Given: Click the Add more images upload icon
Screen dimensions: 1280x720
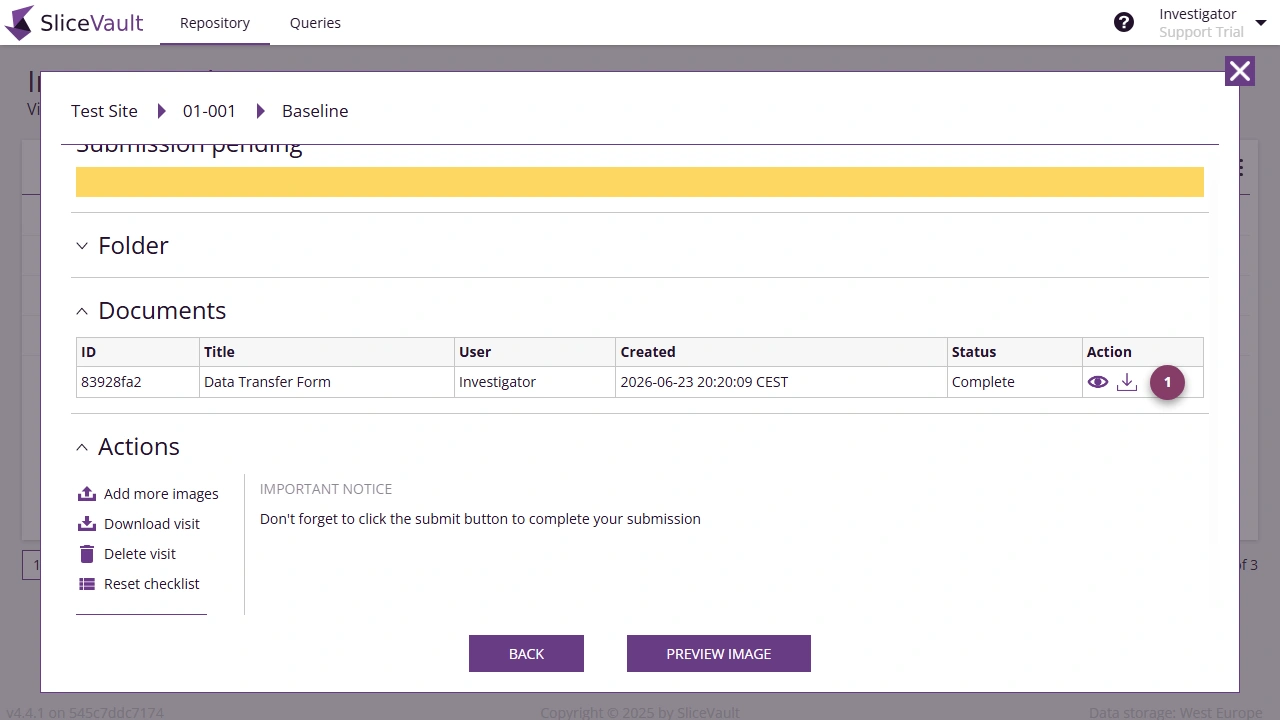Looking at the screenshot, I should (87, 494).
